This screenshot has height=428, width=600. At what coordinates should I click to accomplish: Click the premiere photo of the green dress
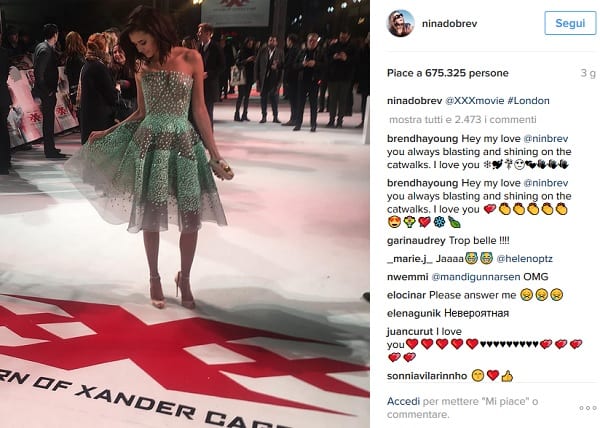[185, 214]
